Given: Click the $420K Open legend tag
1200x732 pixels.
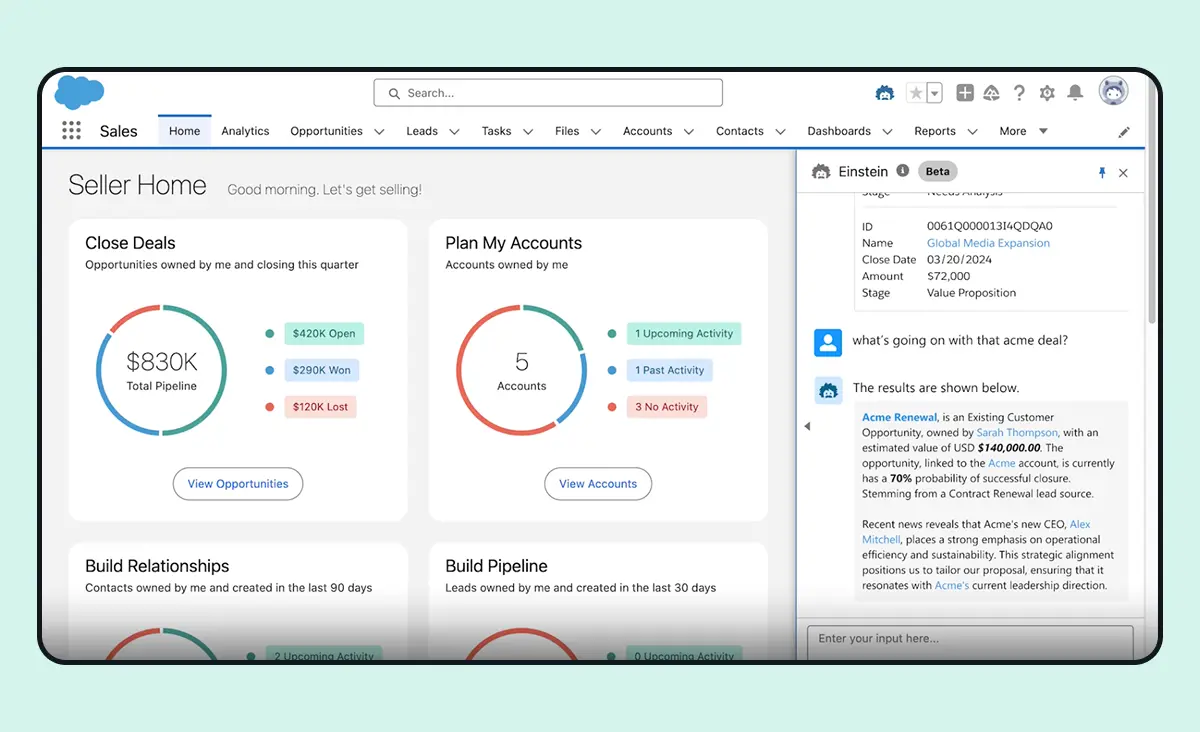Looking at the screenshot, I should [324, 334].
